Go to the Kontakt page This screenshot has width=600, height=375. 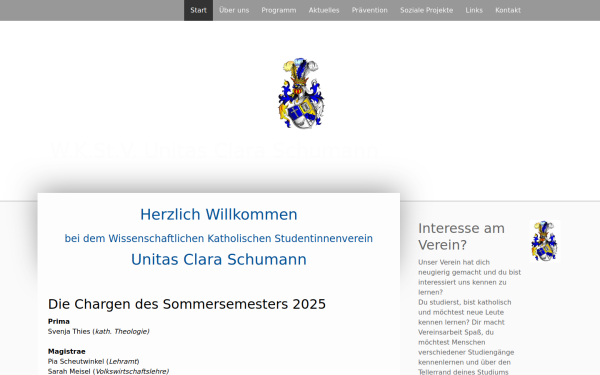pyautogui.click(x=508, y=10)
